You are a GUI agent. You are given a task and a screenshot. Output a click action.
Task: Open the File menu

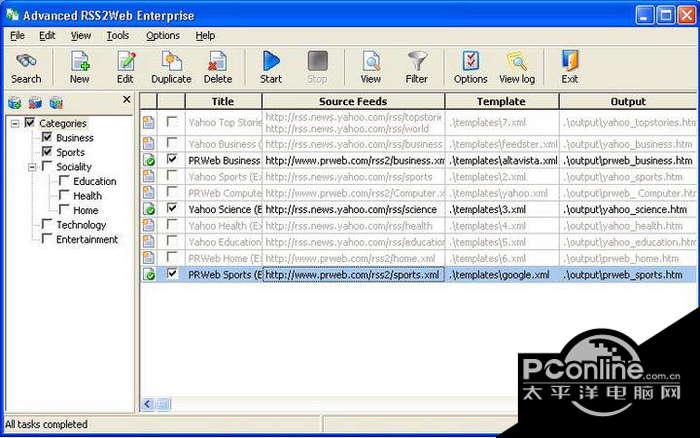tap(17, 35)
